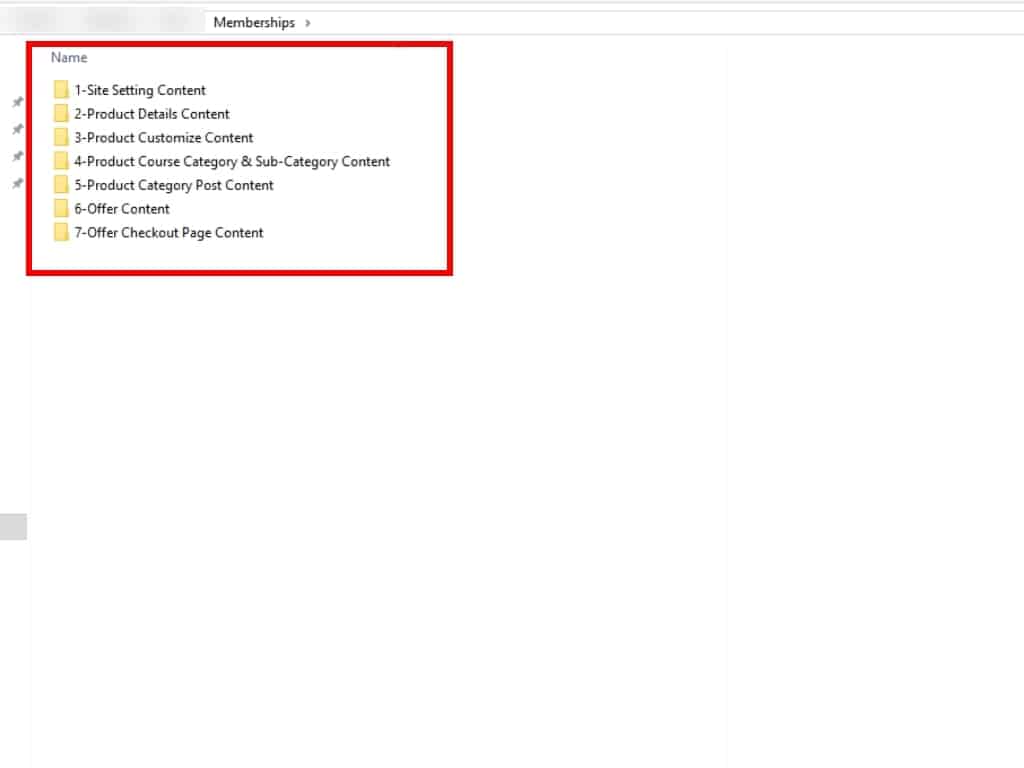Select the "6-Offer Content" folder name
Image resolution: width=1024 pixels, height=768 pixels.
click(122, 209)
